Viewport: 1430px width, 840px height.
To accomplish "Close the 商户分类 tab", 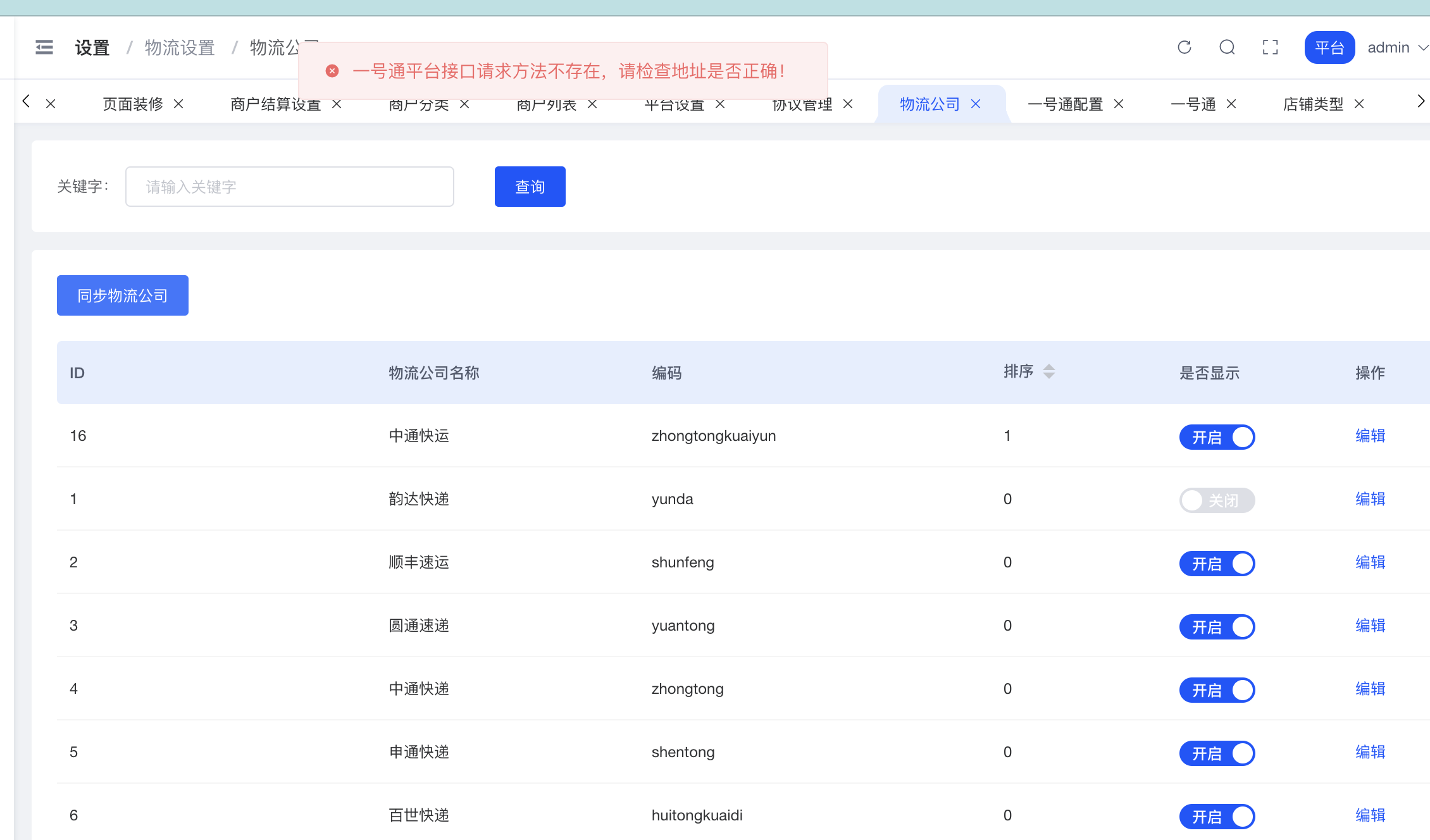I will tap(465, 104).
